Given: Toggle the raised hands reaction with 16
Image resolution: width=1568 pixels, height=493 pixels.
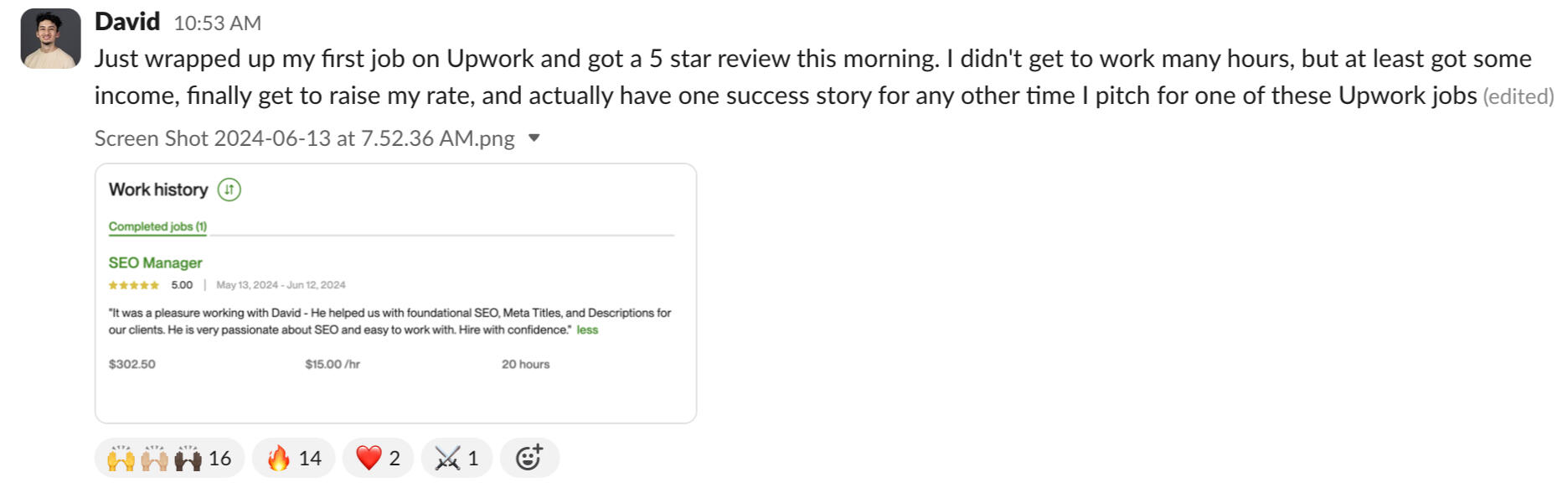Looking at the screenshot, I should (x=169, y=458).
